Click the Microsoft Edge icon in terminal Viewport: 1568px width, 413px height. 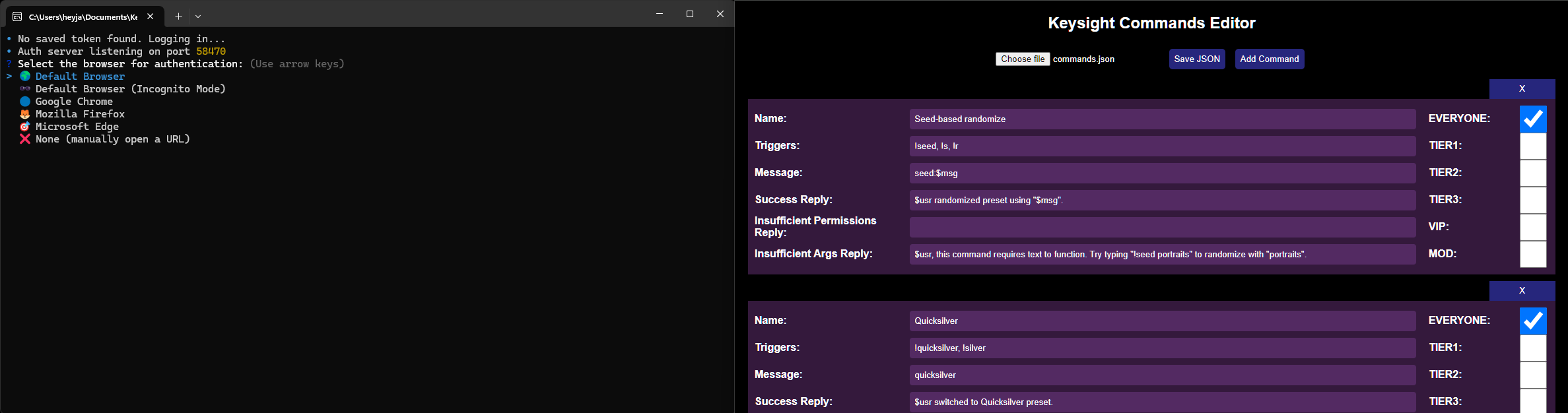(x=25, y=127)
